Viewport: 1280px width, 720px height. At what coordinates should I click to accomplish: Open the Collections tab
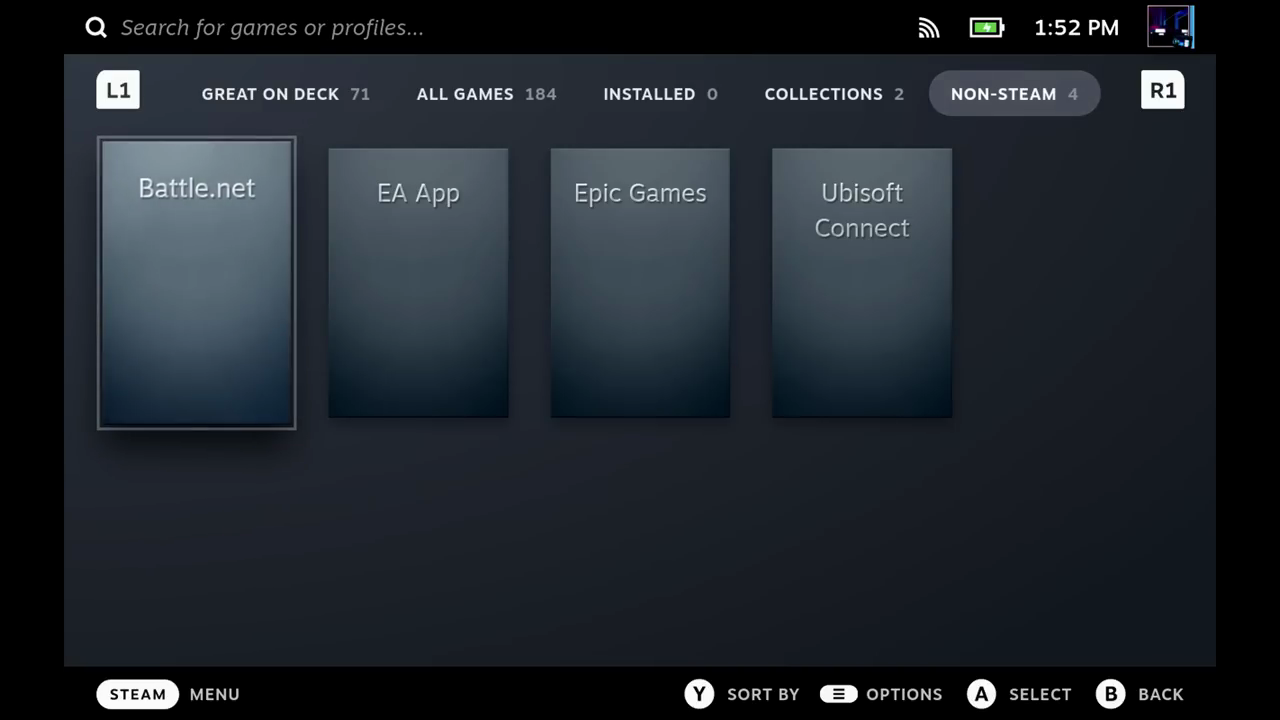834,94
